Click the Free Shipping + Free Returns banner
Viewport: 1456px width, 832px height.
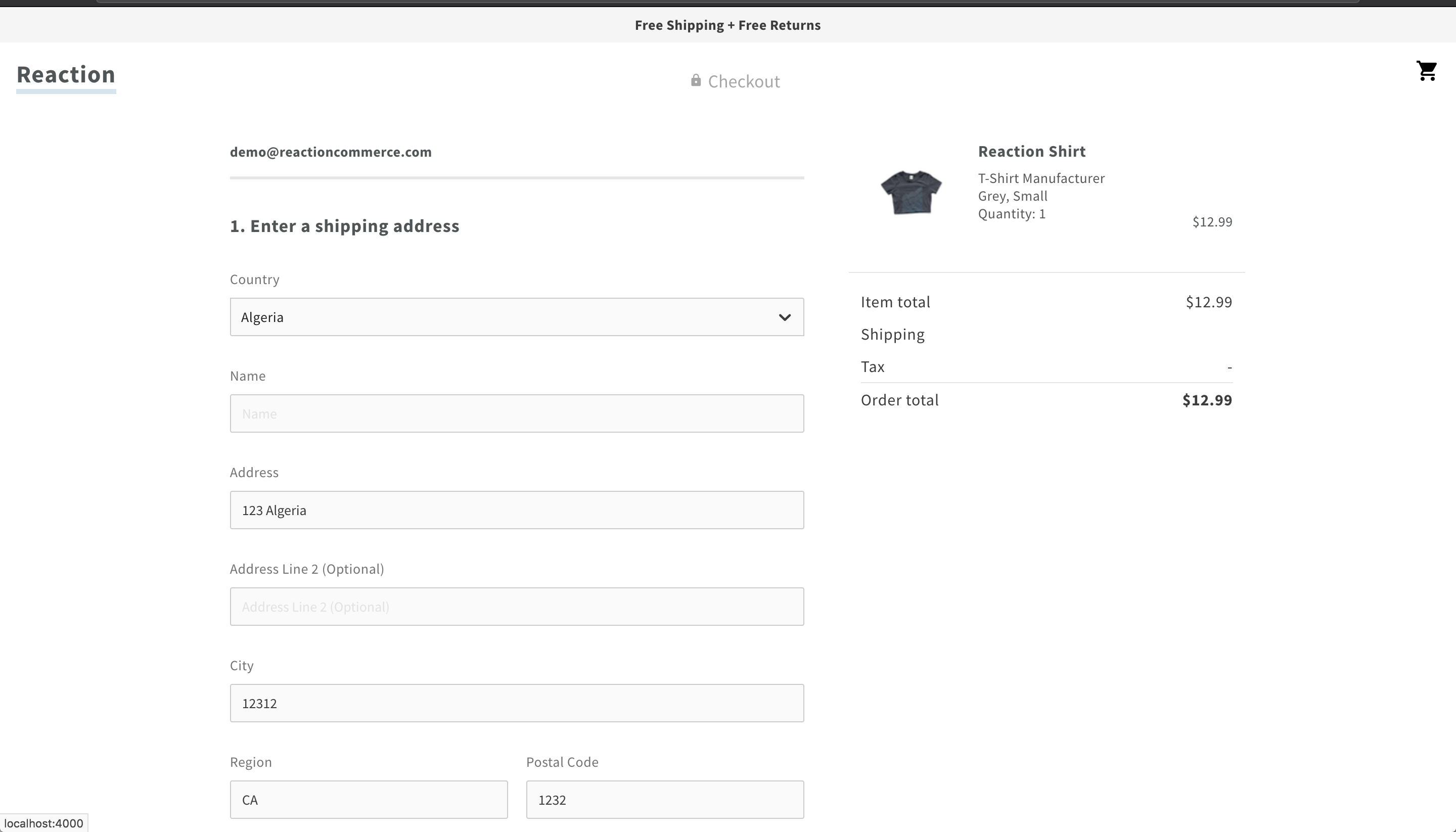[x=727, y=25]
